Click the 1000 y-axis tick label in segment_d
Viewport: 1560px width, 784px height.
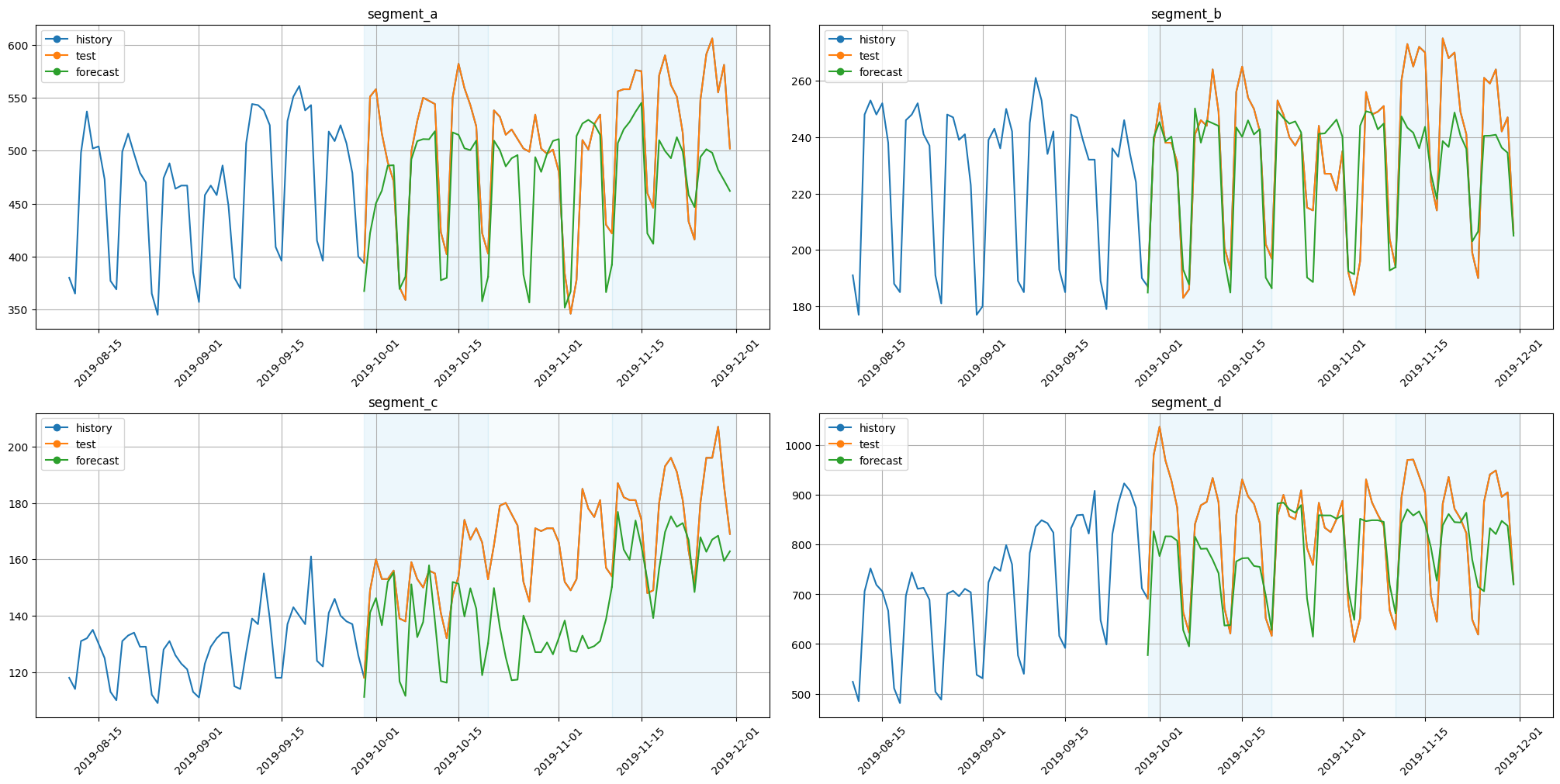point(800,446)
